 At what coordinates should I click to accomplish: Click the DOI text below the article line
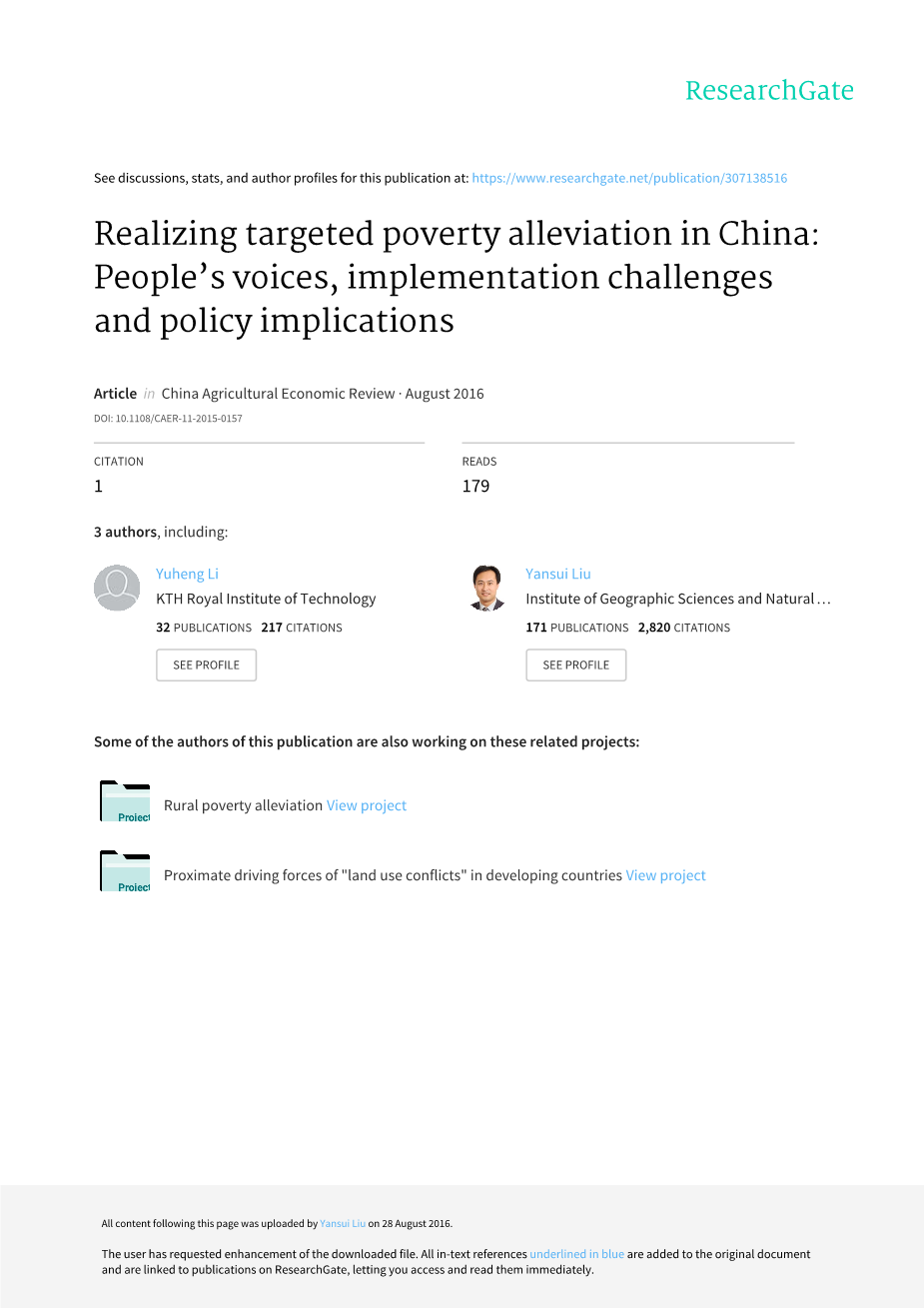click(168, 419)
